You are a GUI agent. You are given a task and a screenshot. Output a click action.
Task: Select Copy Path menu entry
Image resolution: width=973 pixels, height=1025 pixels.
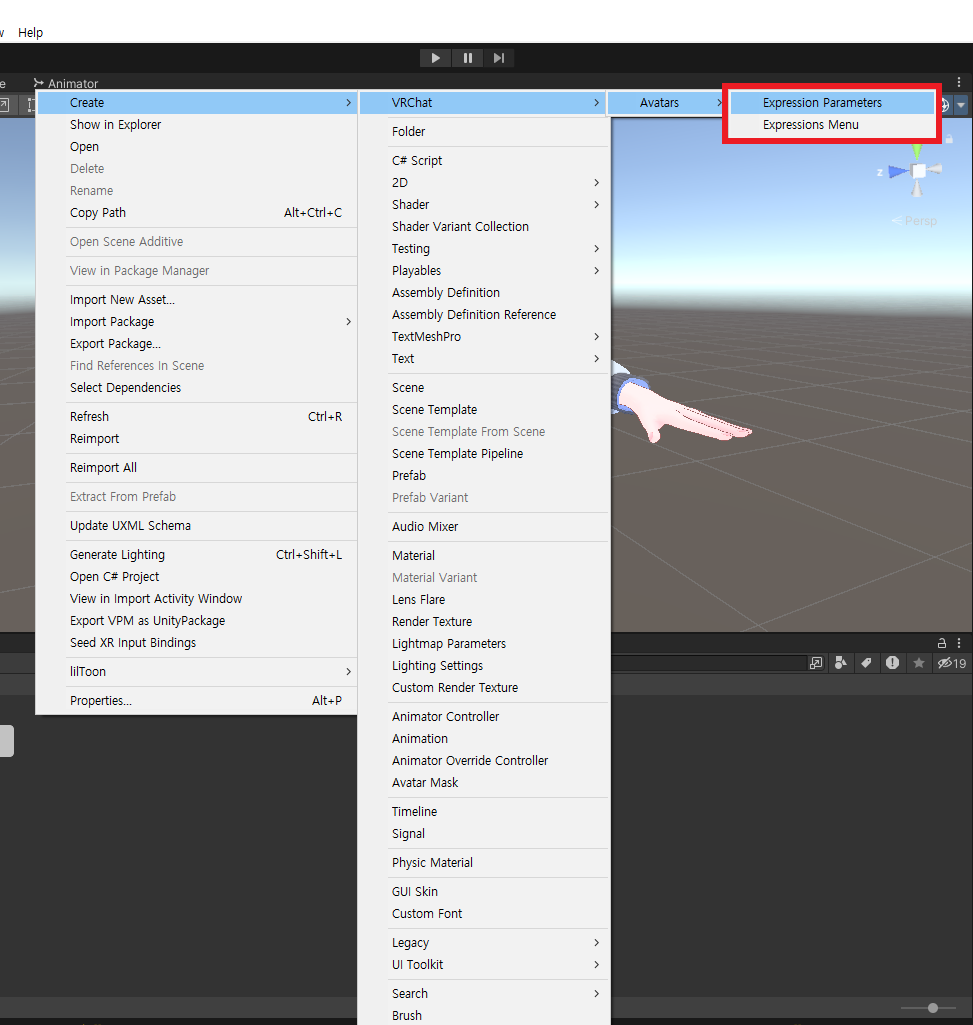(197, 213)
